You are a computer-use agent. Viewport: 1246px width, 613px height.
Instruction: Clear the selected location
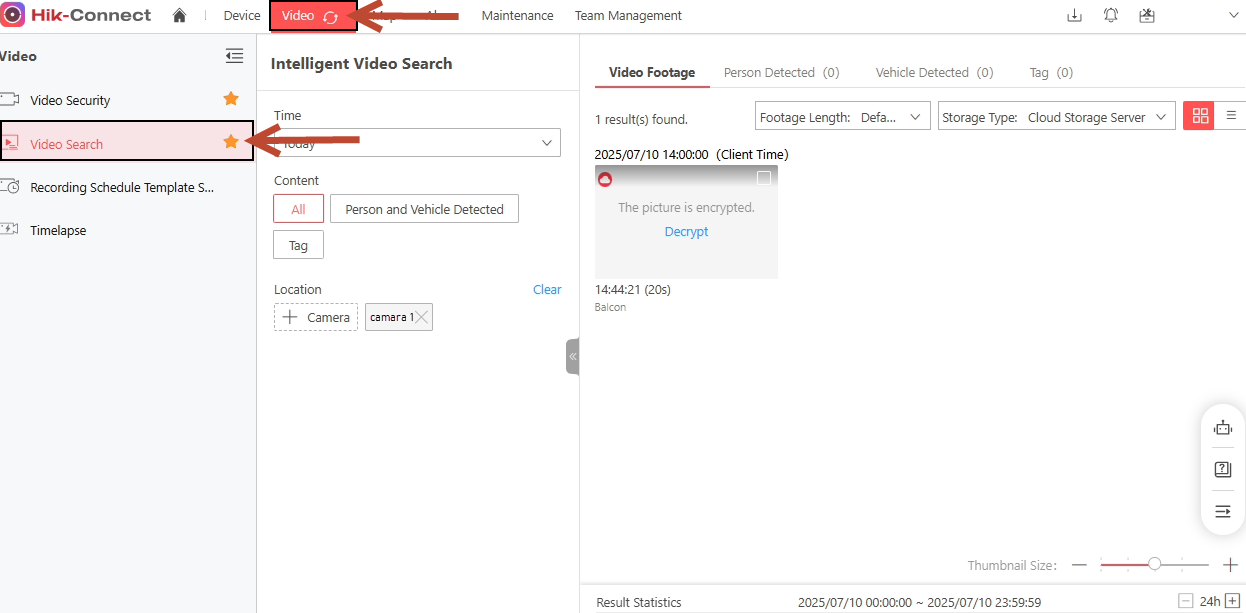click(x=547, y=289)
